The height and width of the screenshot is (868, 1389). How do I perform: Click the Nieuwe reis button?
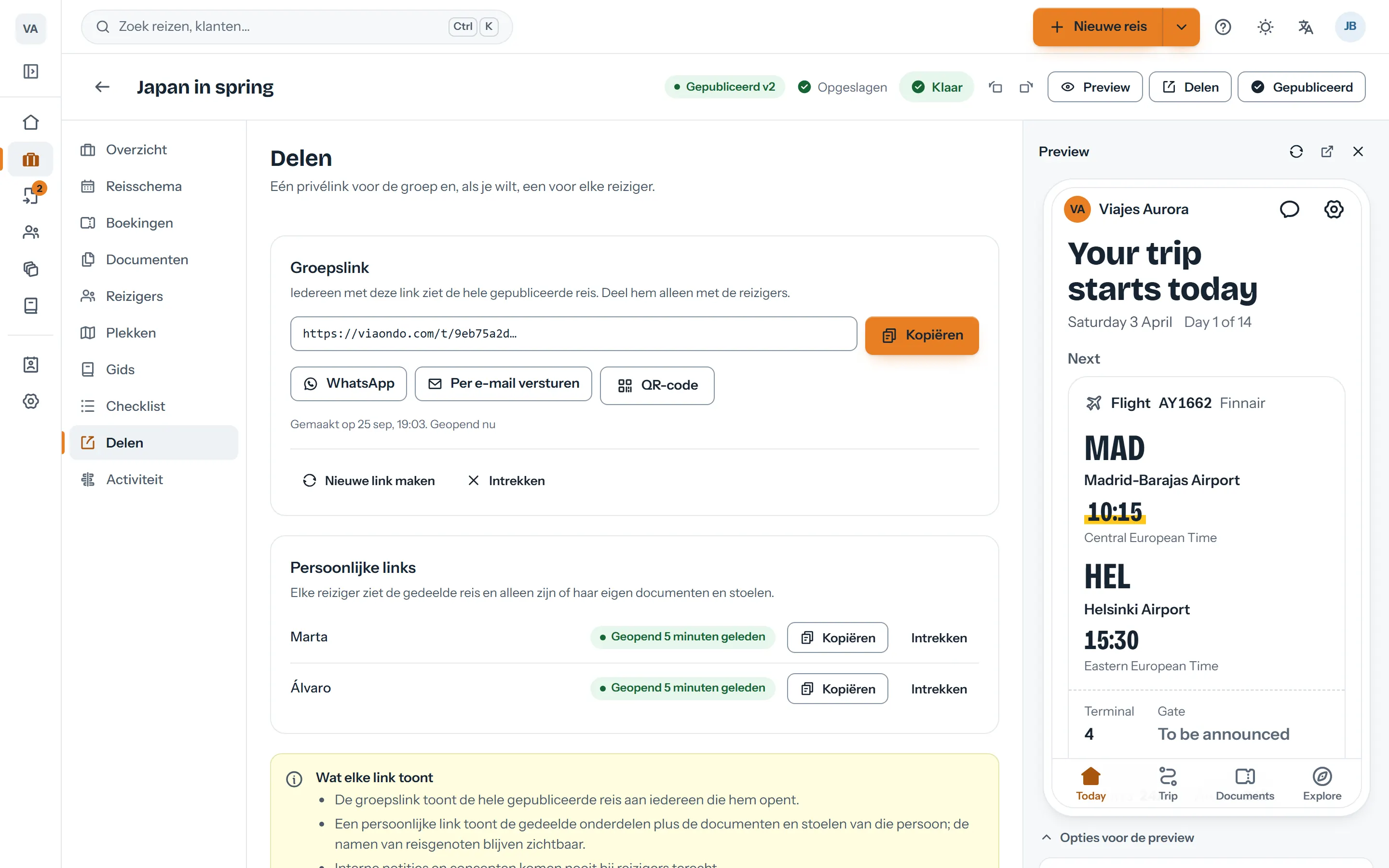tap(1097, 27)
